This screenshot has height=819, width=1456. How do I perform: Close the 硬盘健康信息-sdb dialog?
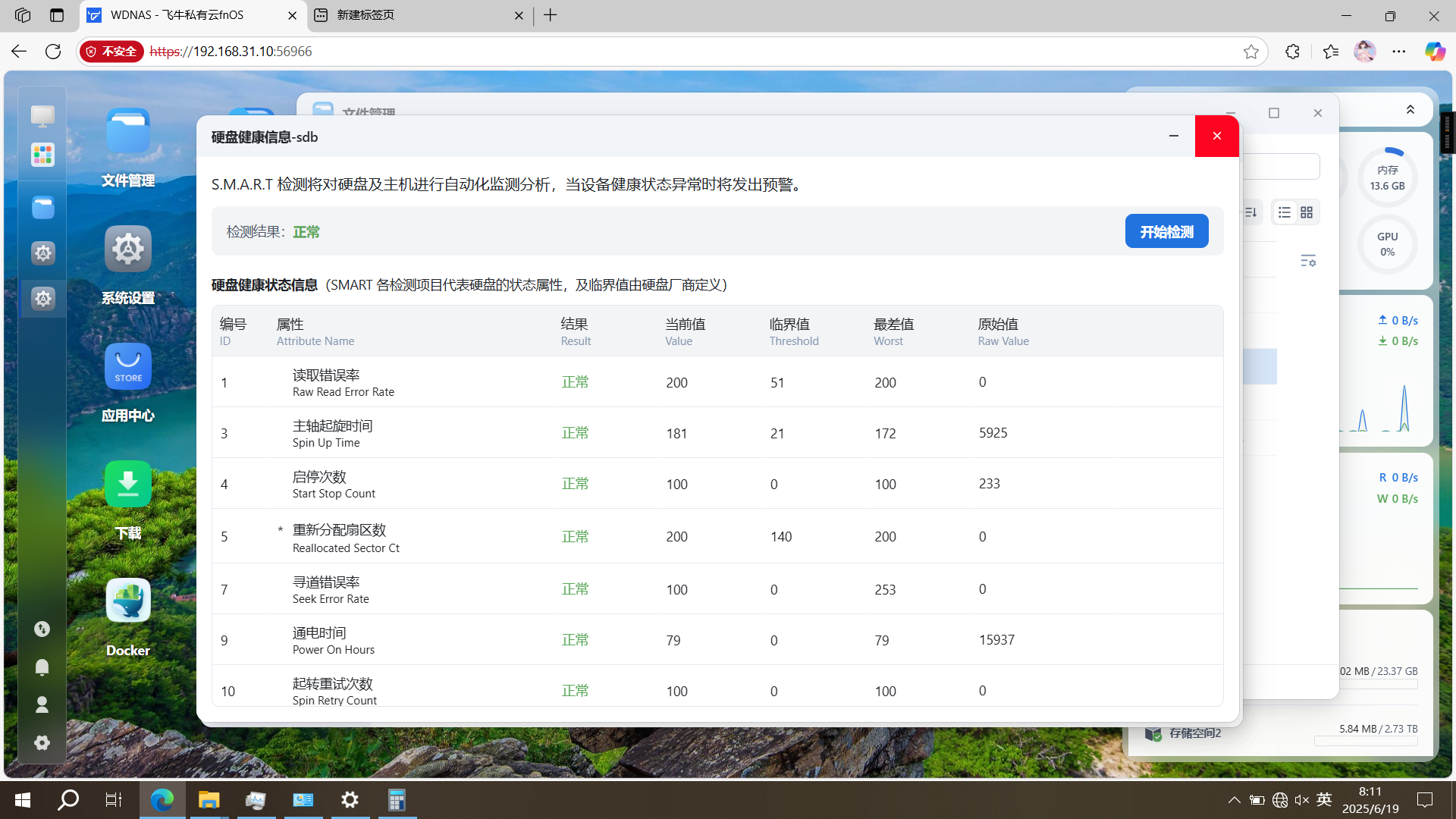point(1217,136)
